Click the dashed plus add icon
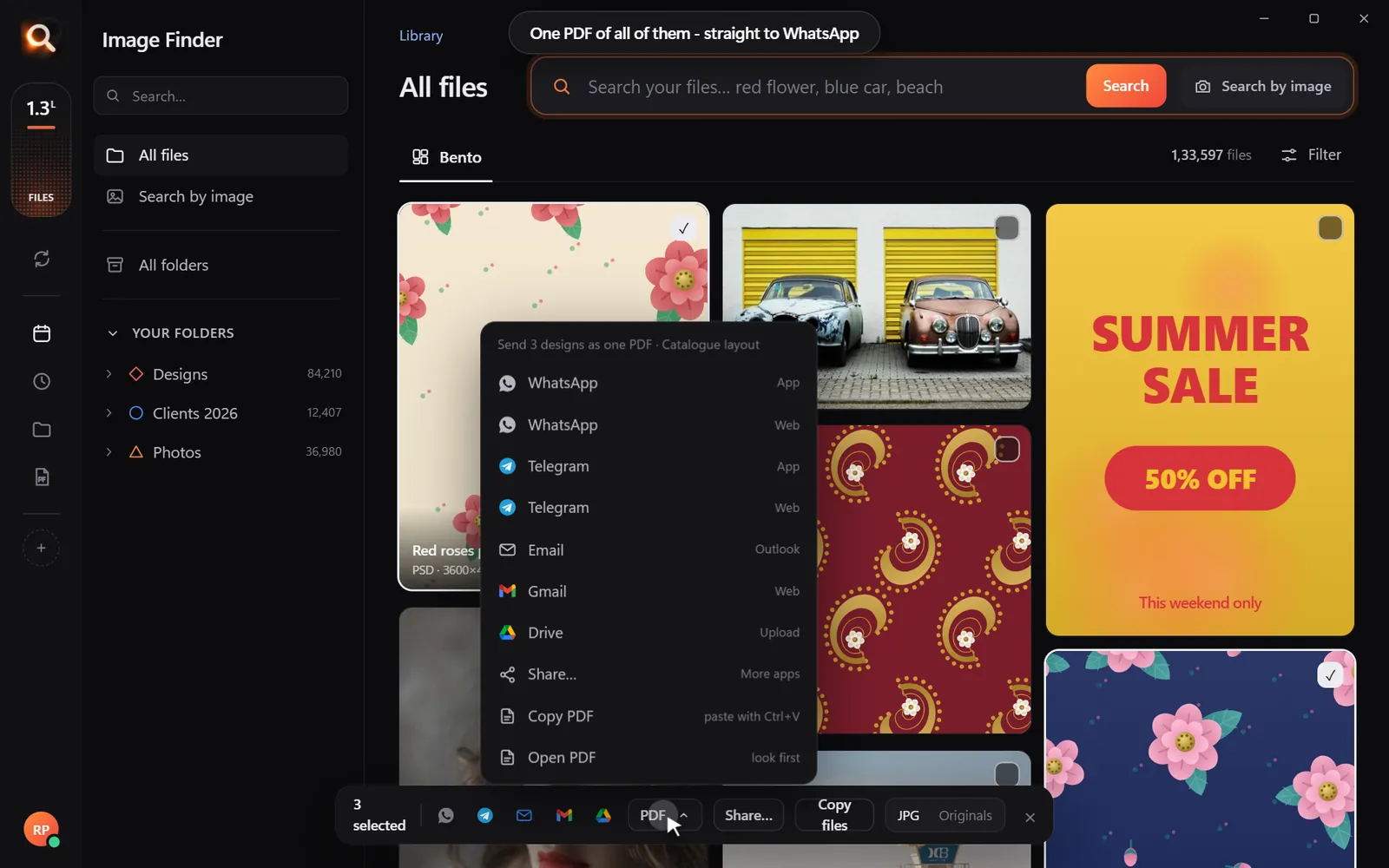The image size is (1389, 868). 41,548
